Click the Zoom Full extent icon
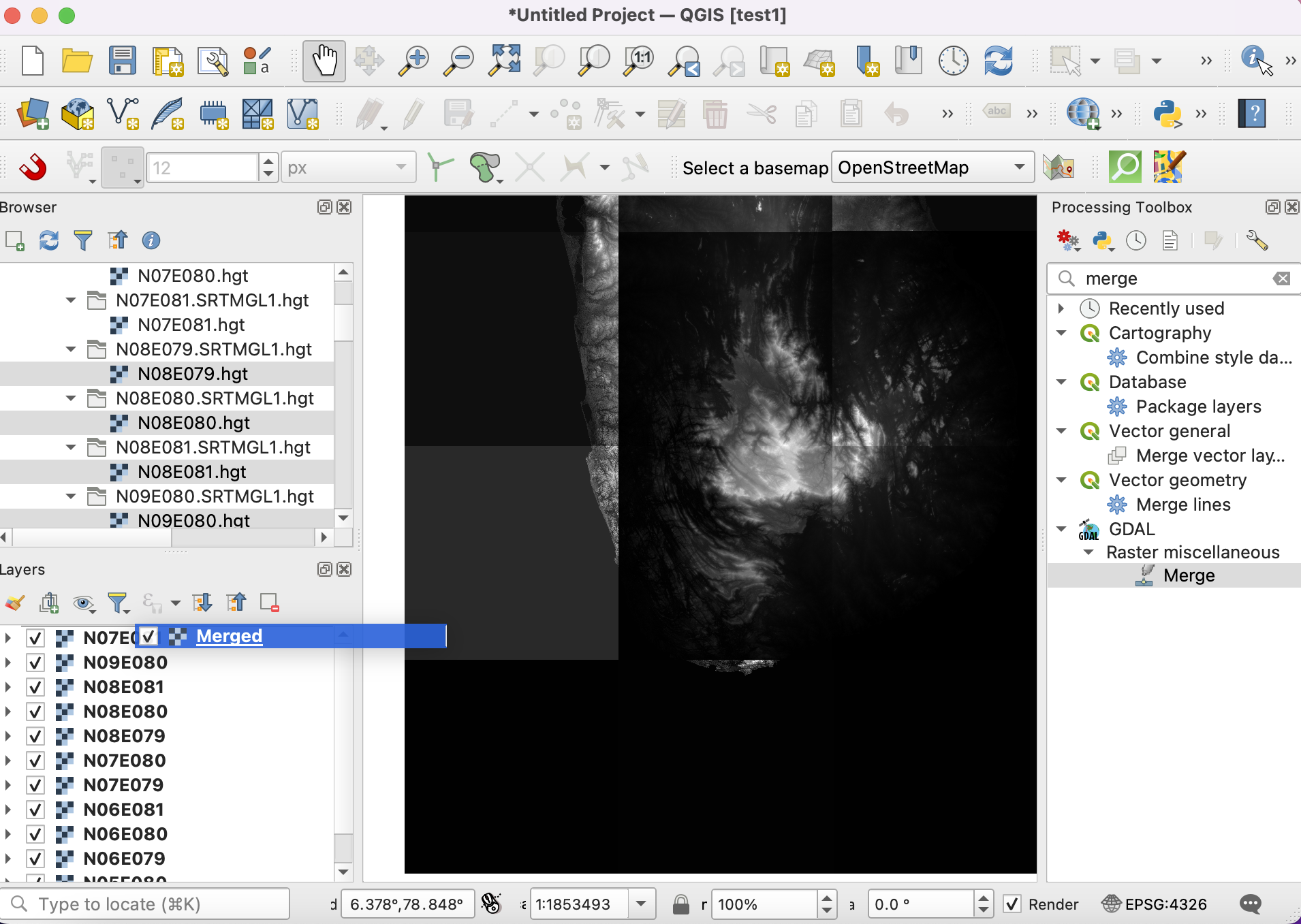This screenshot has width=1301, height=924. (x=504, y=61)
